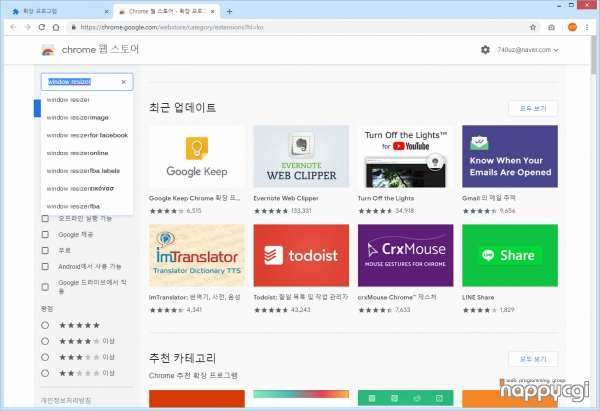Click the Chrome Web Store rainbow logo
600x411 pixels.
coord(48,50)
